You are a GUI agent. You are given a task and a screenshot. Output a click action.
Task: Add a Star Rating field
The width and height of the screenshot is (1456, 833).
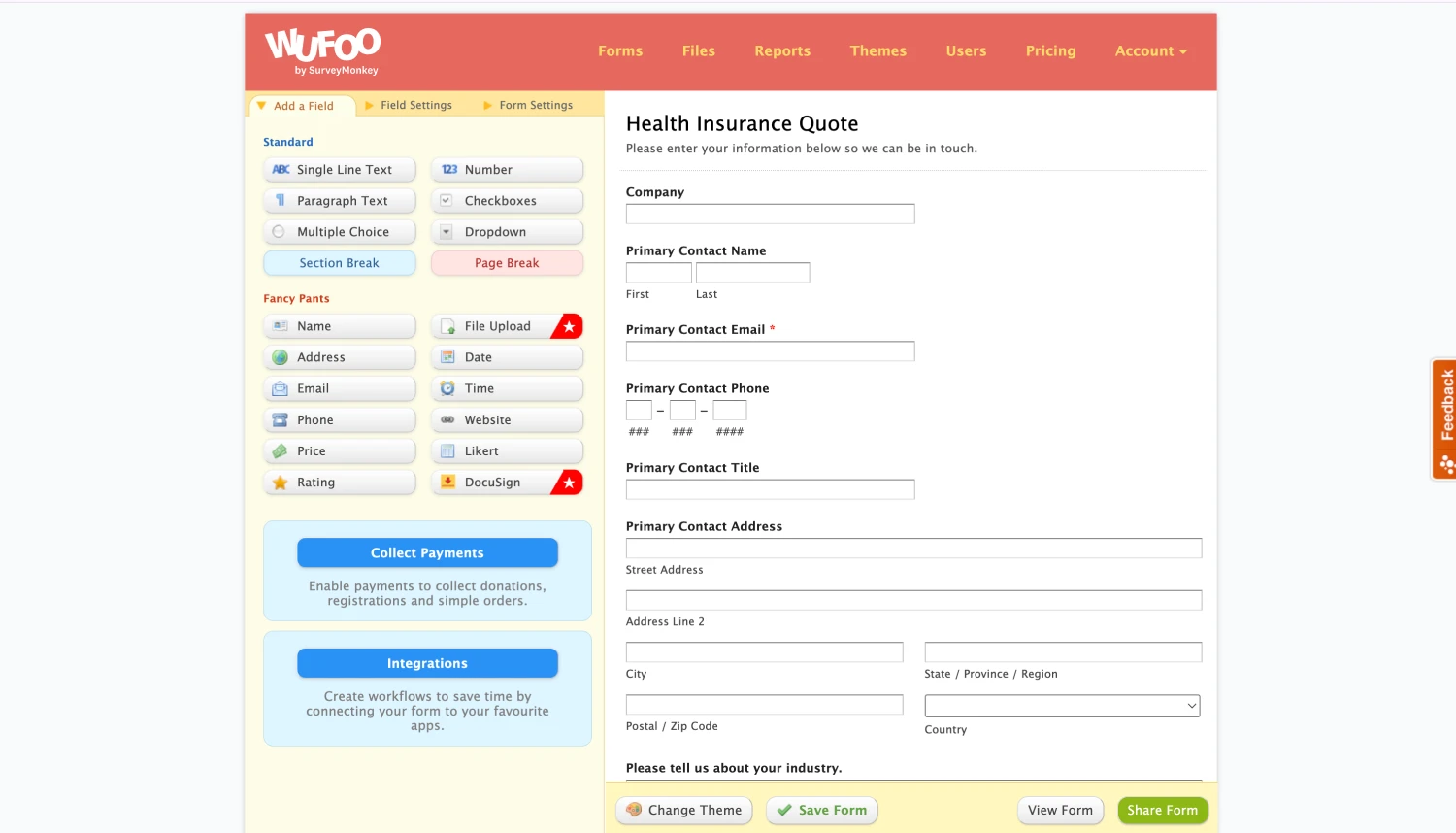pos(339,483)
